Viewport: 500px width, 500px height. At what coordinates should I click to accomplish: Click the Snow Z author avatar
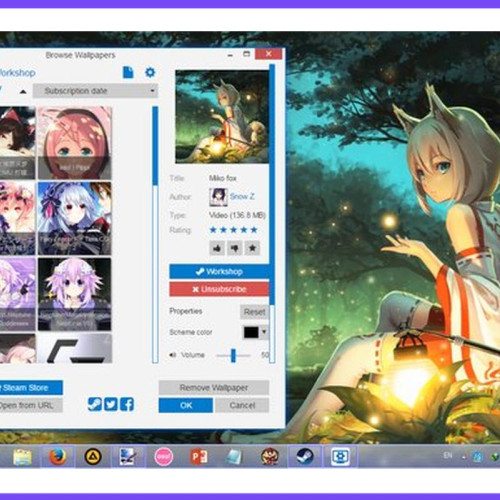point(218,197)
